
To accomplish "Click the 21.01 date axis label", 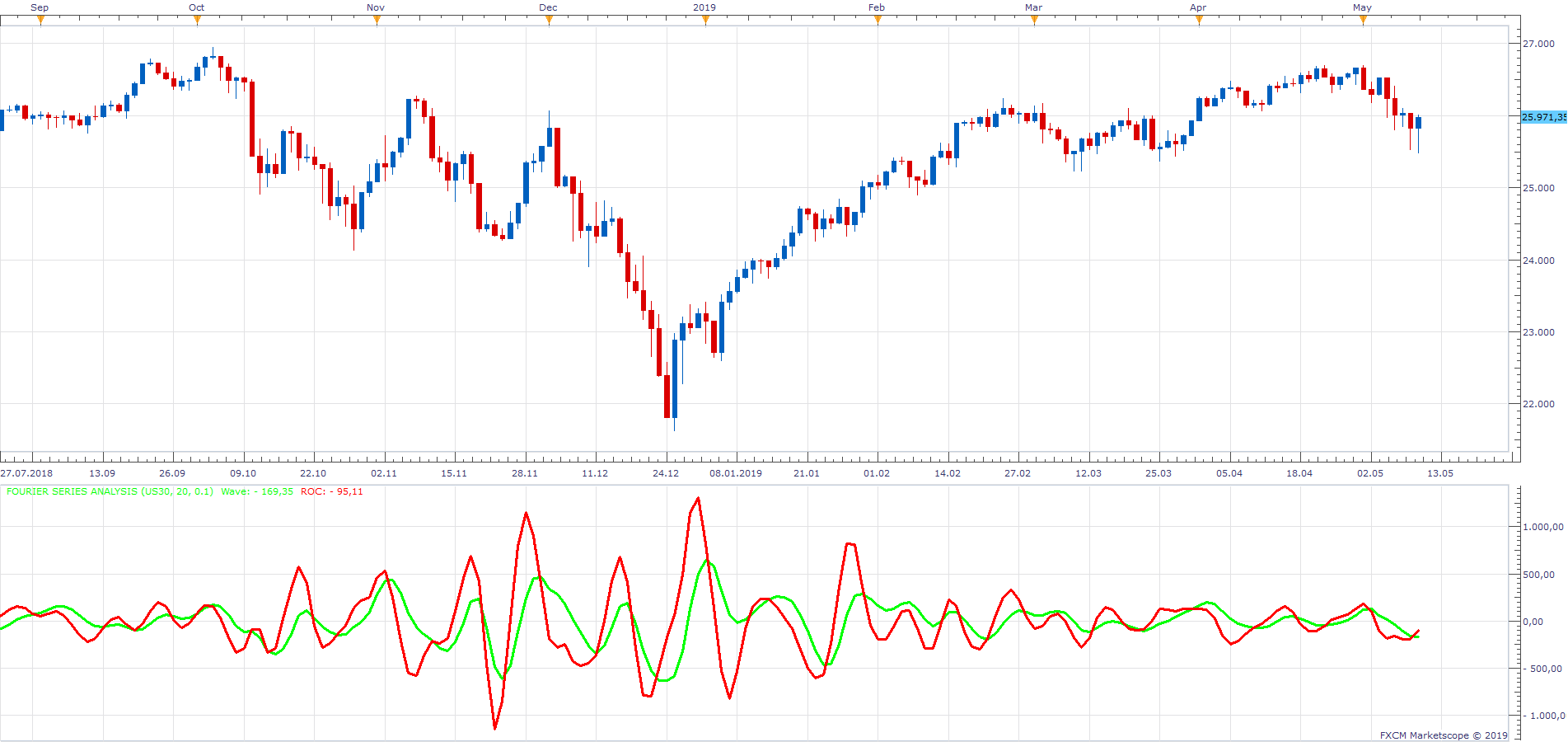I will click(x=807, y=473).
